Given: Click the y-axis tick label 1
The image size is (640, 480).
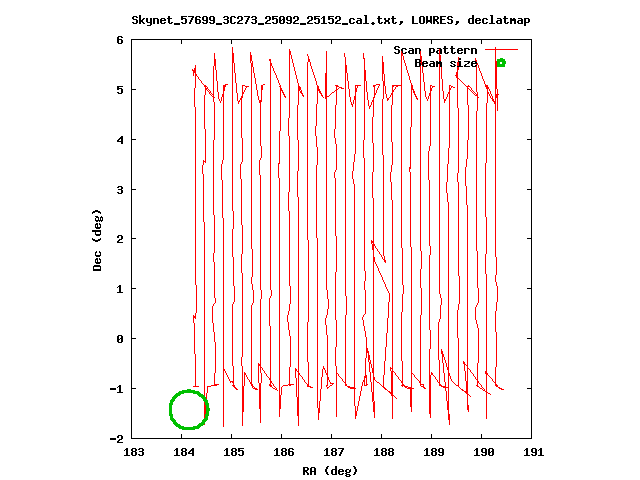Looking at the screenshot, I should [x=120, y=289].
